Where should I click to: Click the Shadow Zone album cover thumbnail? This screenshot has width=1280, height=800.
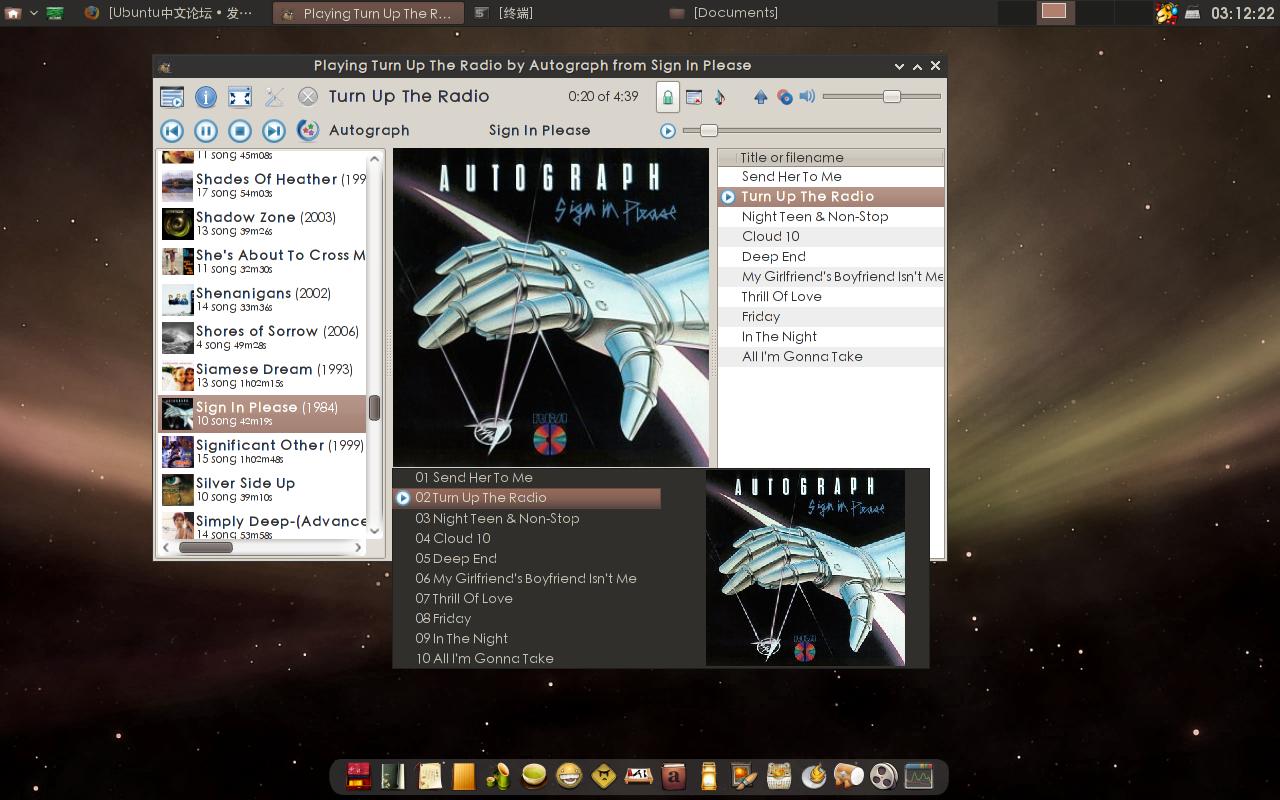177,223
